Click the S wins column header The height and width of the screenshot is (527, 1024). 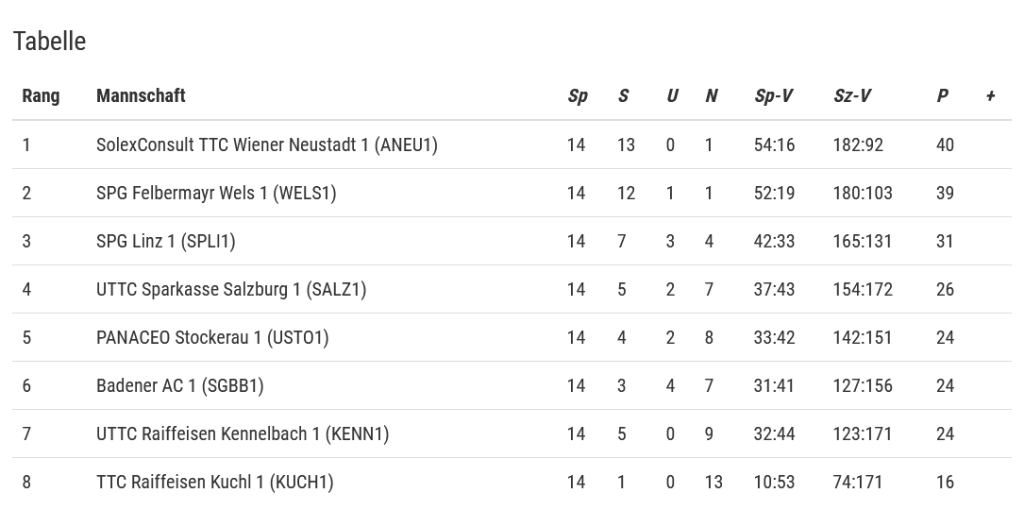click(x=624, y=96)
